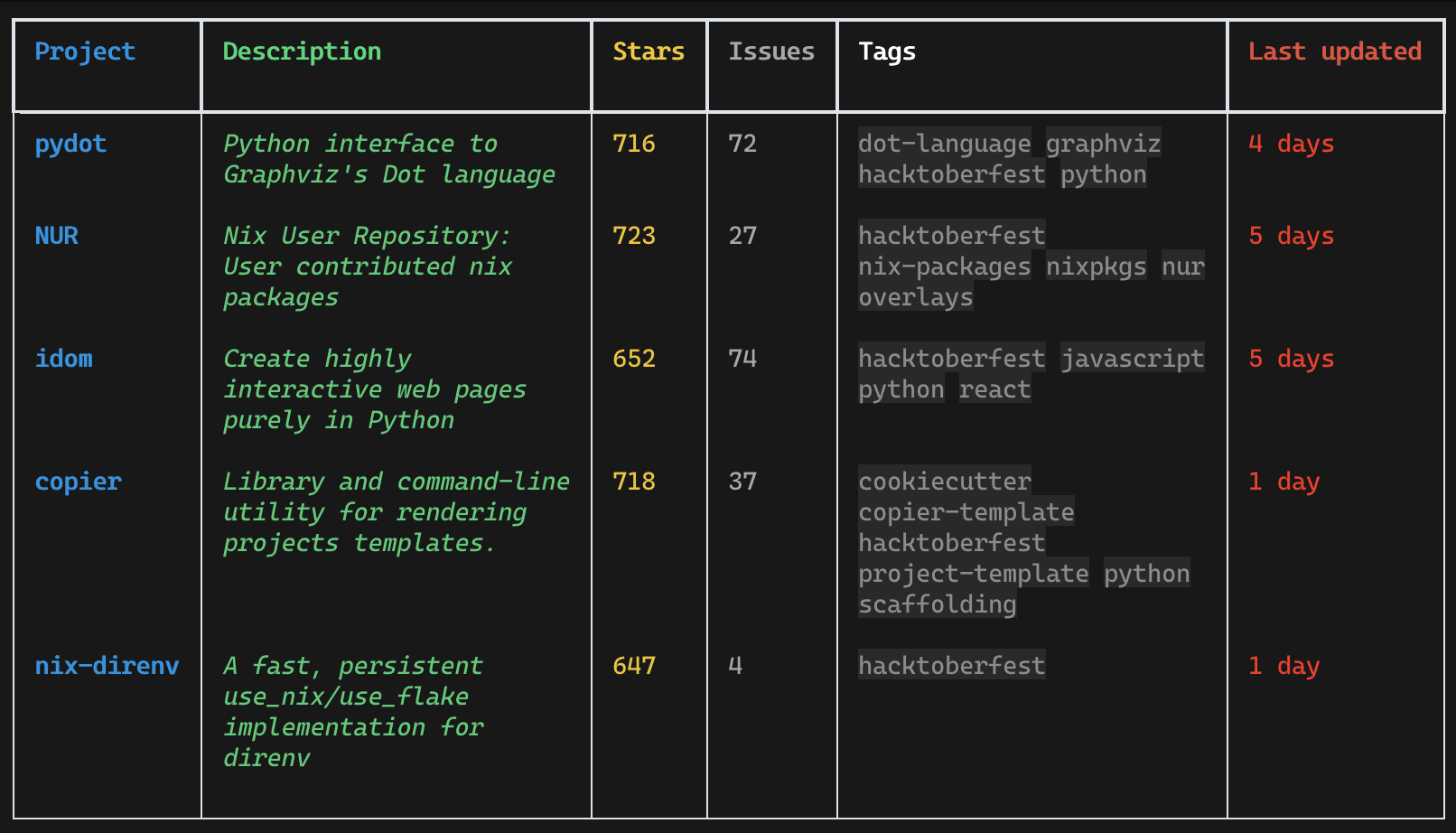Click the overlays tag
The image size is (1456, 833).
coord(916,297)
